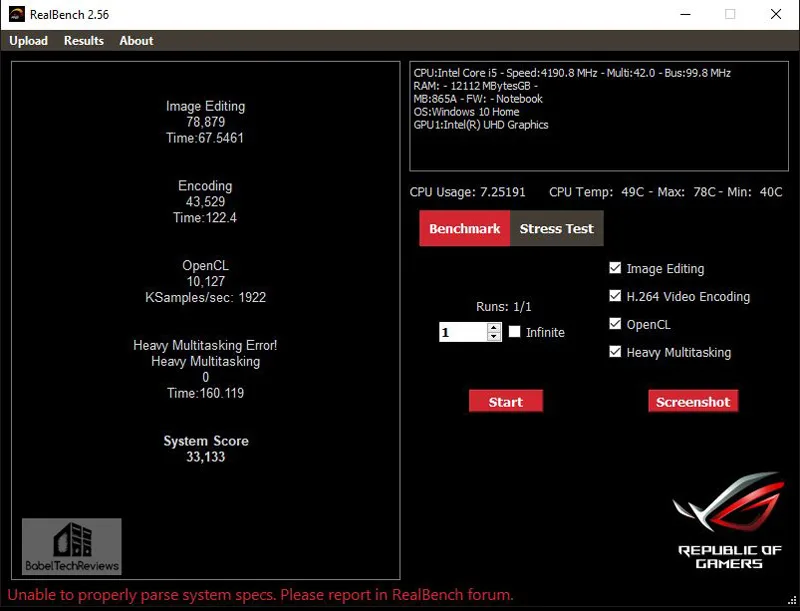Click the CPU:Intel Core i5 spec line
The width and height of the screenshot is (800, 611).
point(572,73)
